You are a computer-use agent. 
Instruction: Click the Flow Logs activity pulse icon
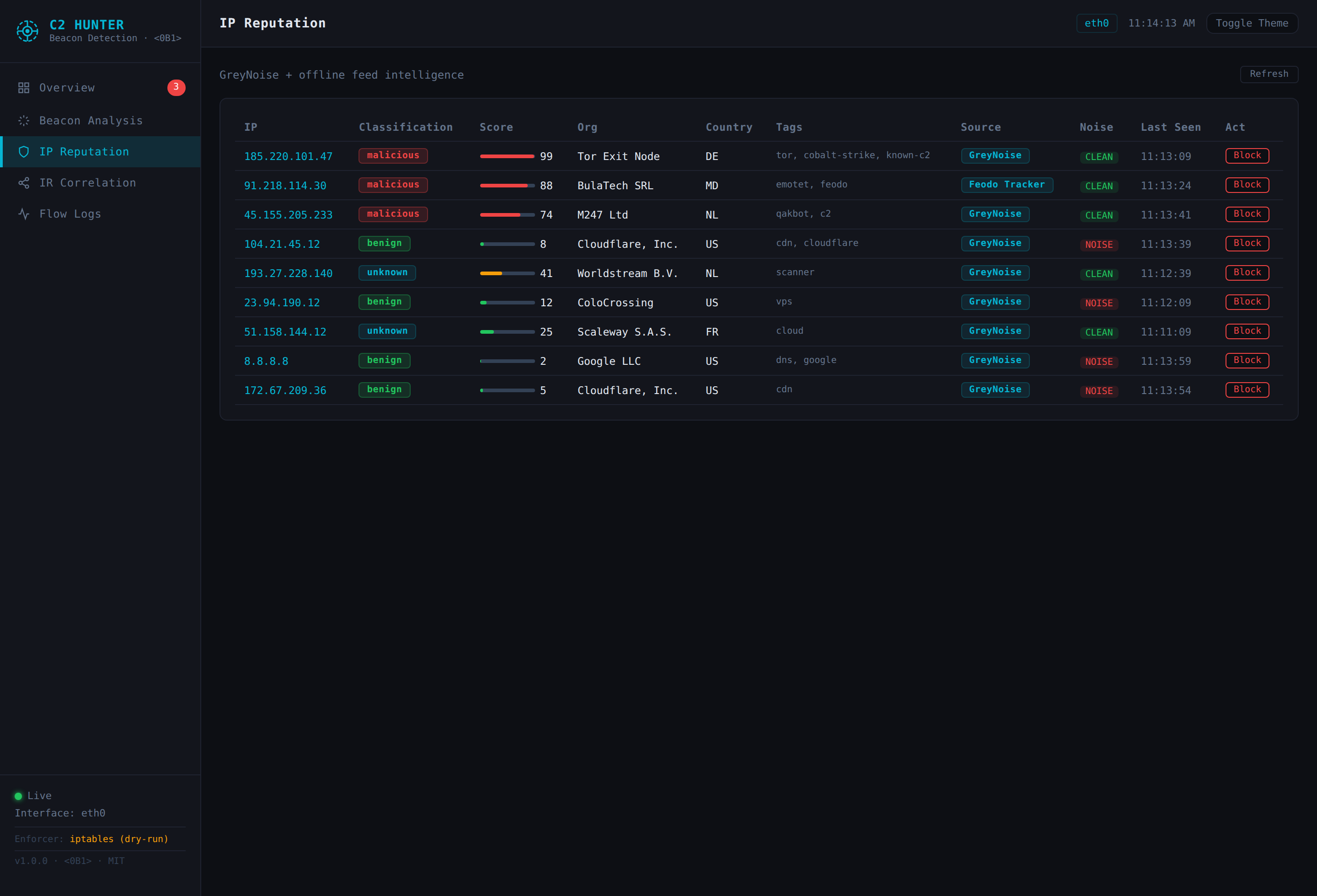[24, 214]
